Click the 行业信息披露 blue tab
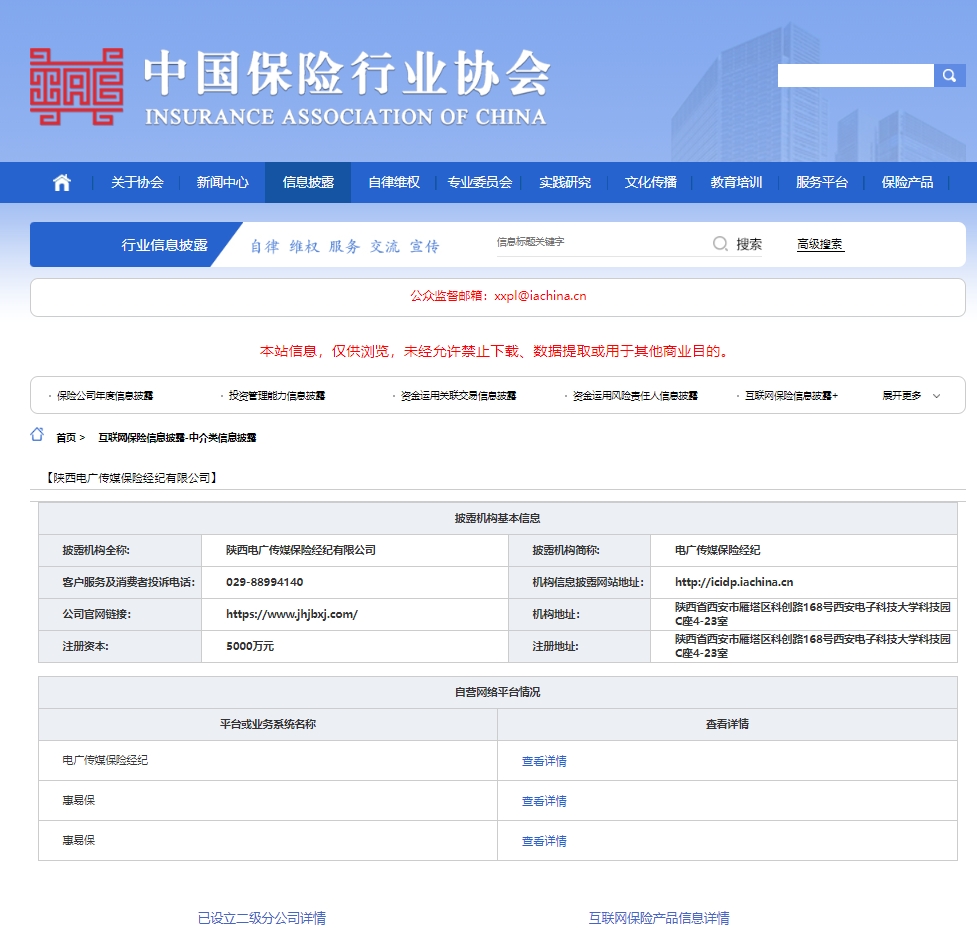The height and width of the screenshot is (941, 977). (x=164, y=245)
